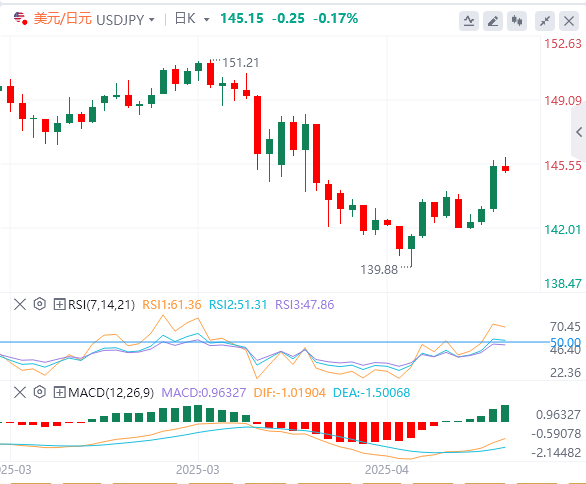The width and height of the screenshot is (586, 484).
Task: Select the 日K period label
Action: [185, 18]
